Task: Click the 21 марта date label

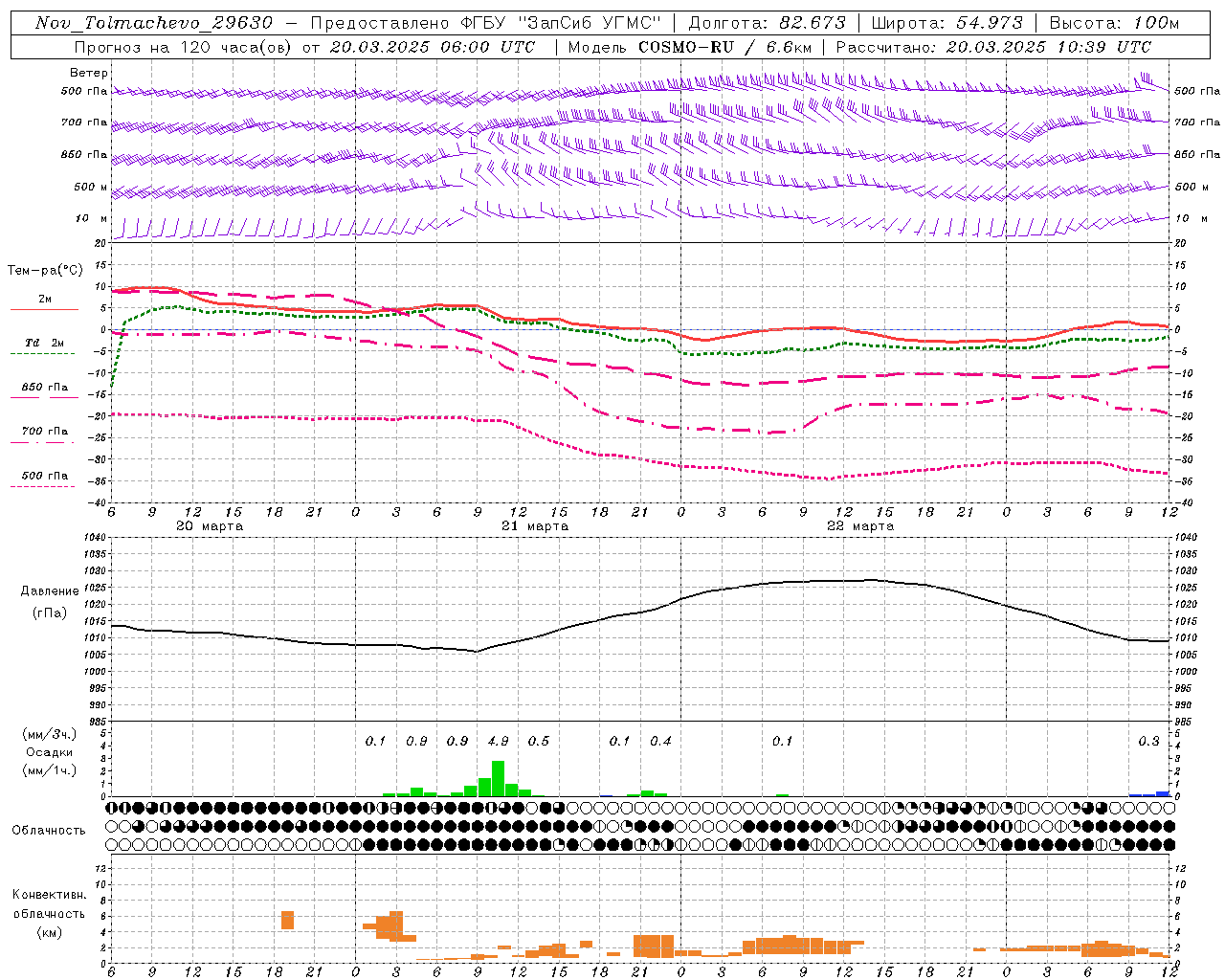Action: coord(535,526)
